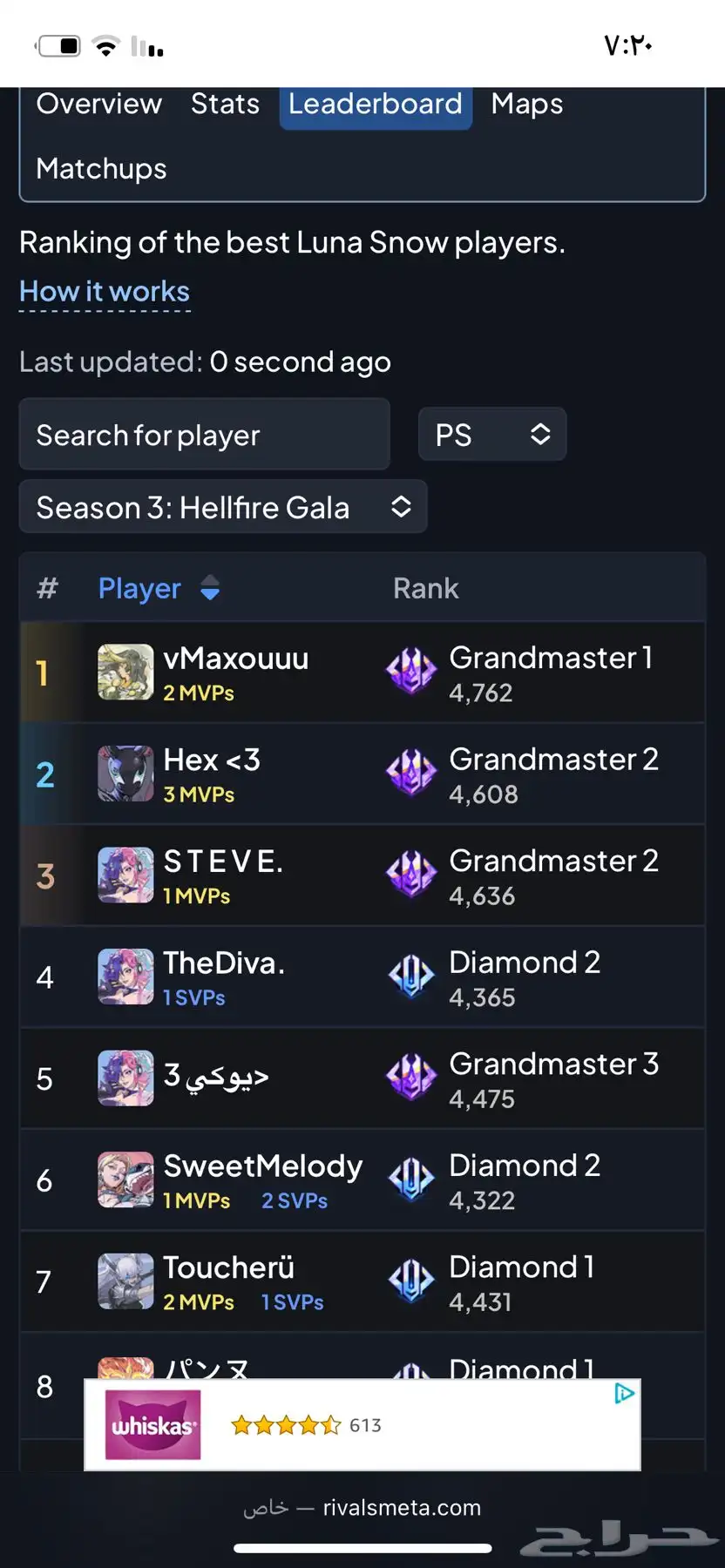Expand Season 3: Hellfire Gala selector
Viewport: 725px width, 1568px height.
click(x=223, y=506)
